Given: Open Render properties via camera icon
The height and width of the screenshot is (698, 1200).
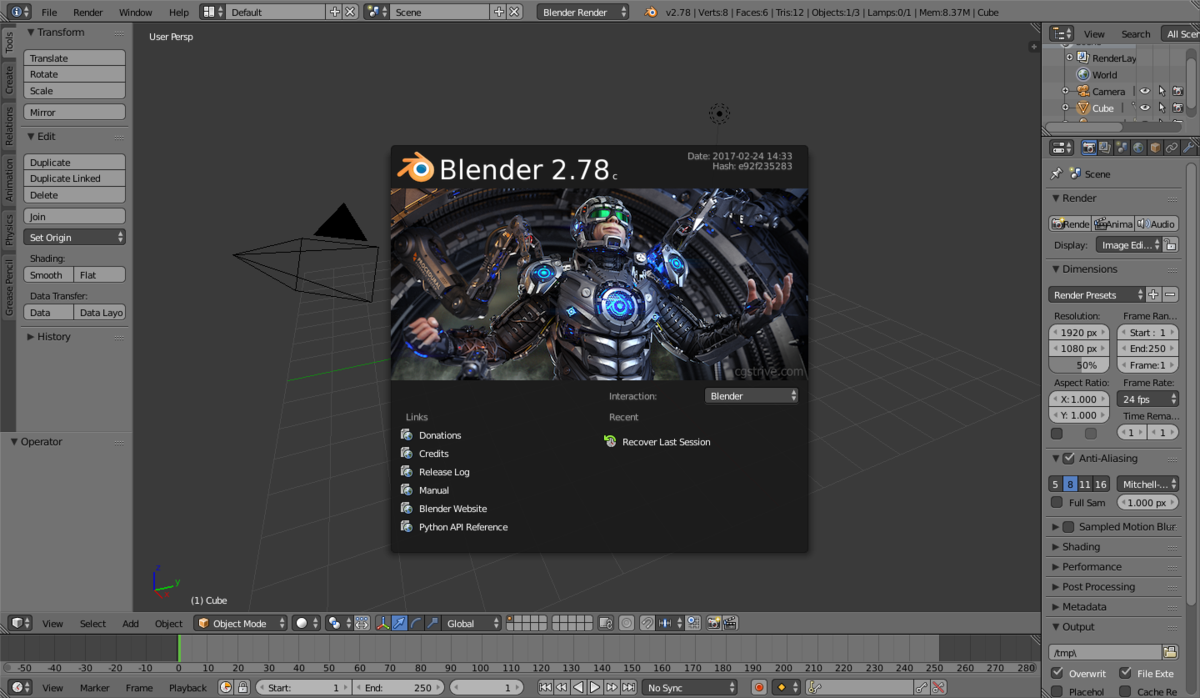Looking at the screenshot, I should 1088,147.
